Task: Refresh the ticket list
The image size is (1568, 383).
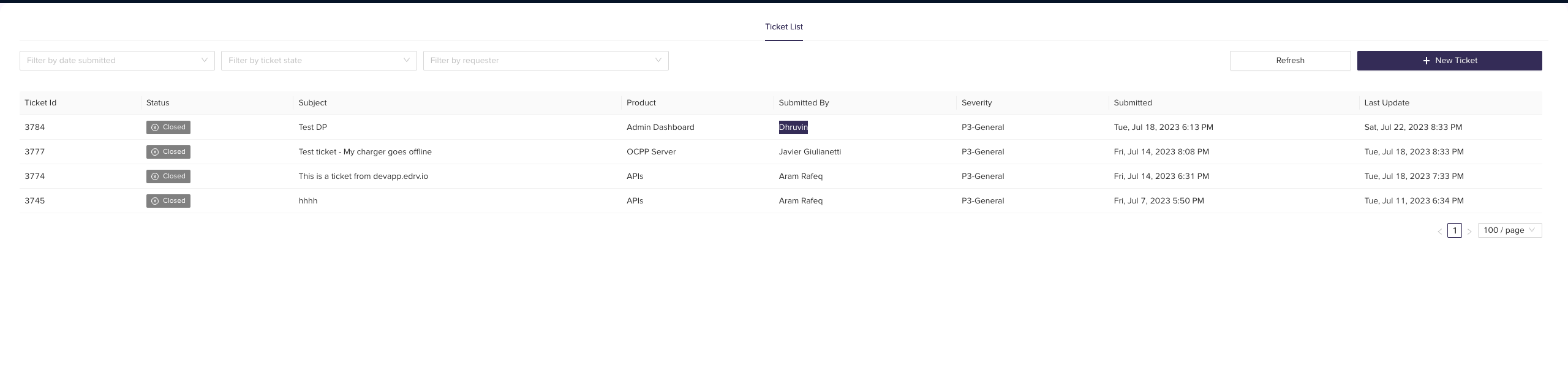Action: click(x=1290, y=61)
